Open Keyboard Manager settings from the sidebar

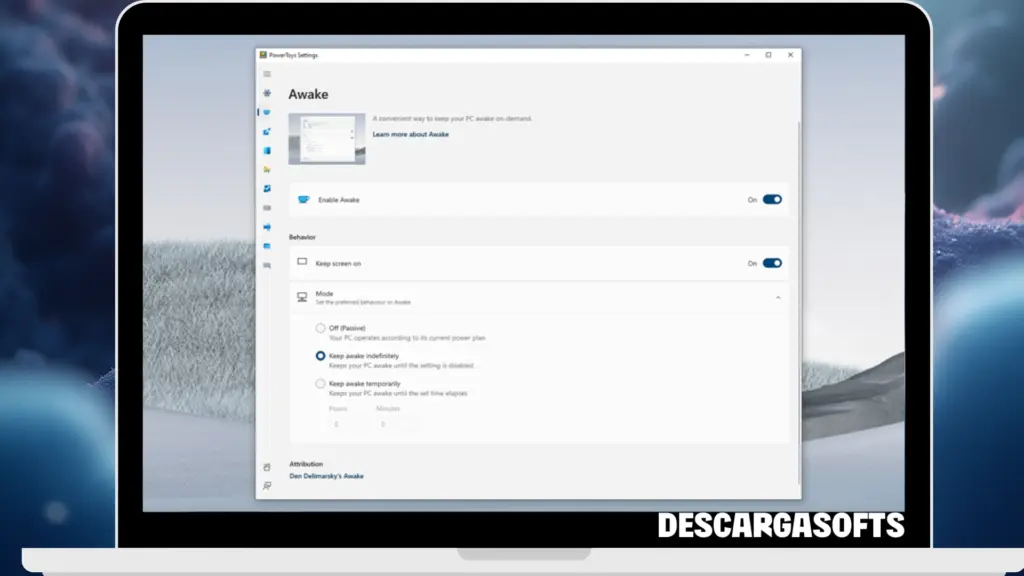pos(266,208)
